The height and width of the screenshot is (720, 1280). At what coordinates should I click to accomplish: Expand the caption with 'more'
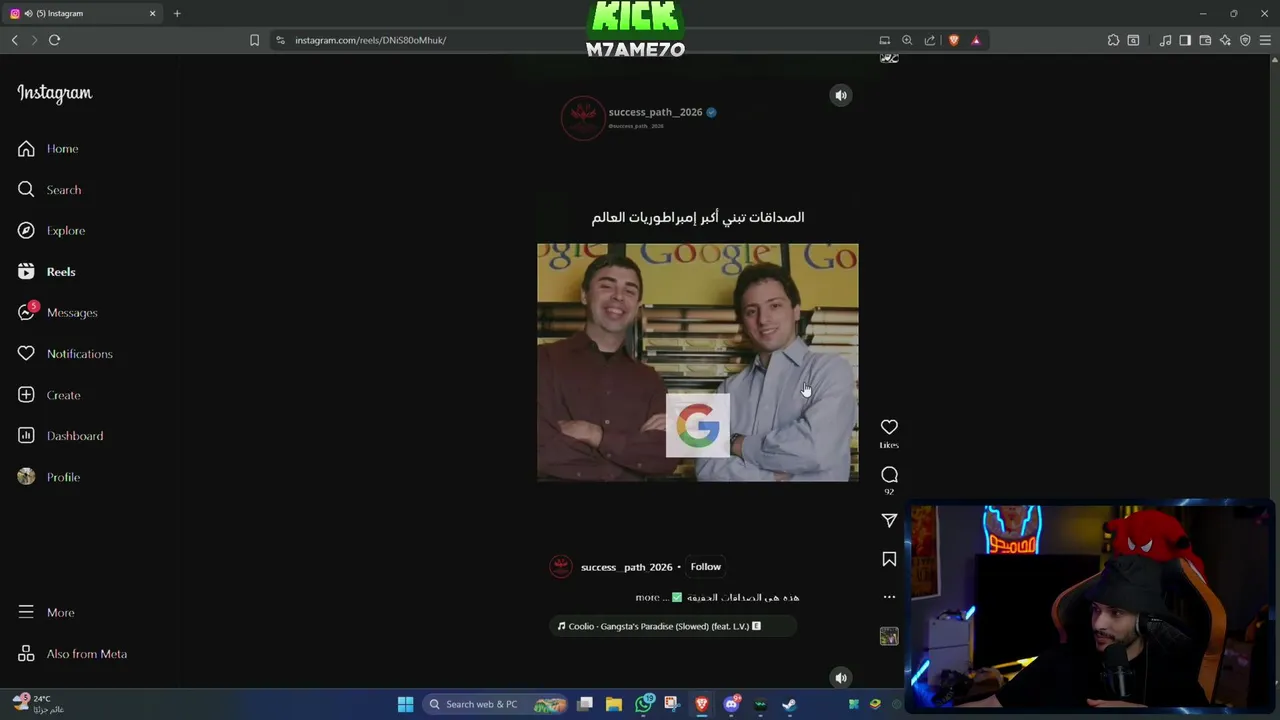[x=647, y=598]
